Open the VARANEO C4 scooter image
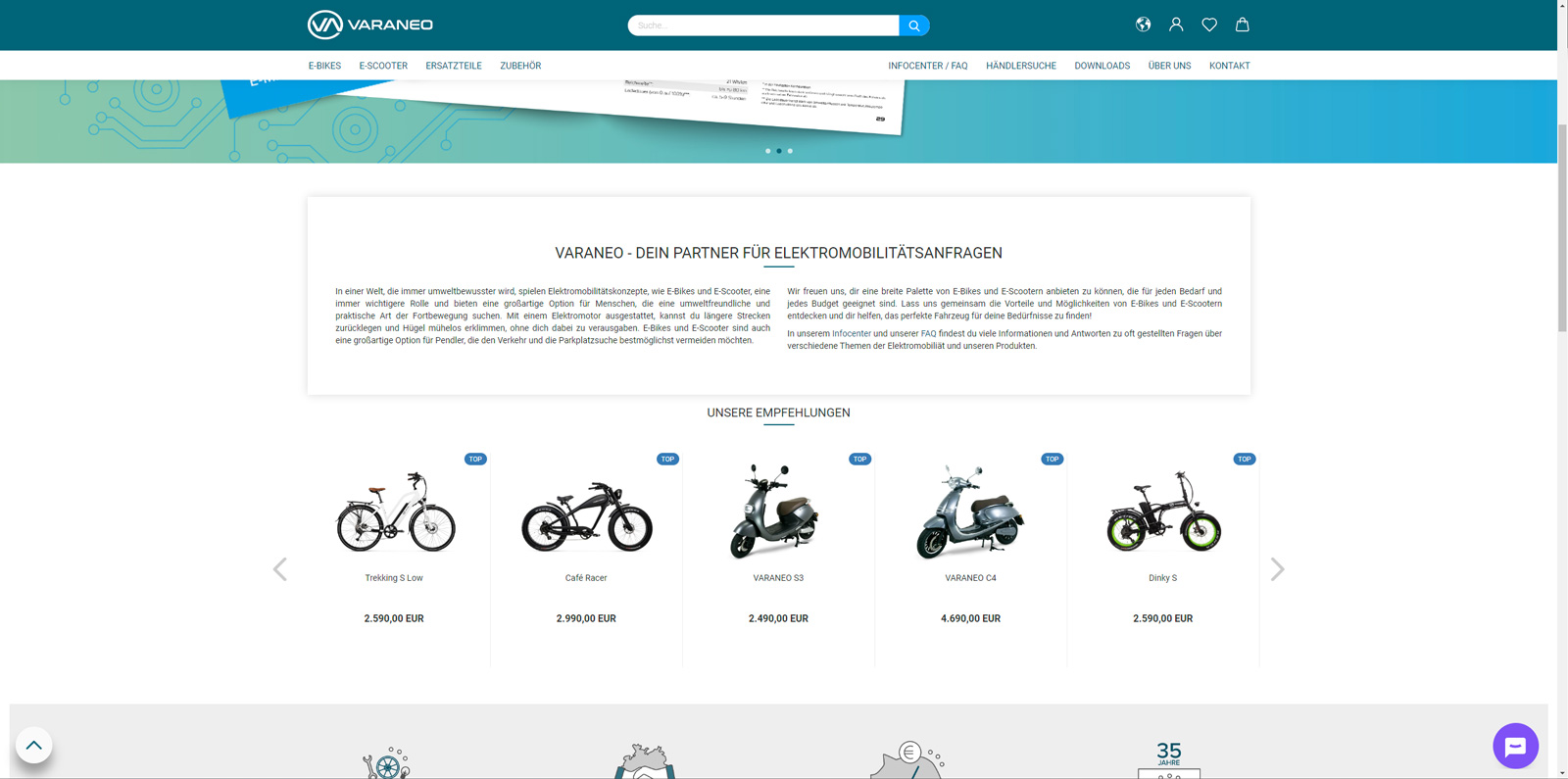The width and height of the screenshot is (1568, 779). point(969,511)
